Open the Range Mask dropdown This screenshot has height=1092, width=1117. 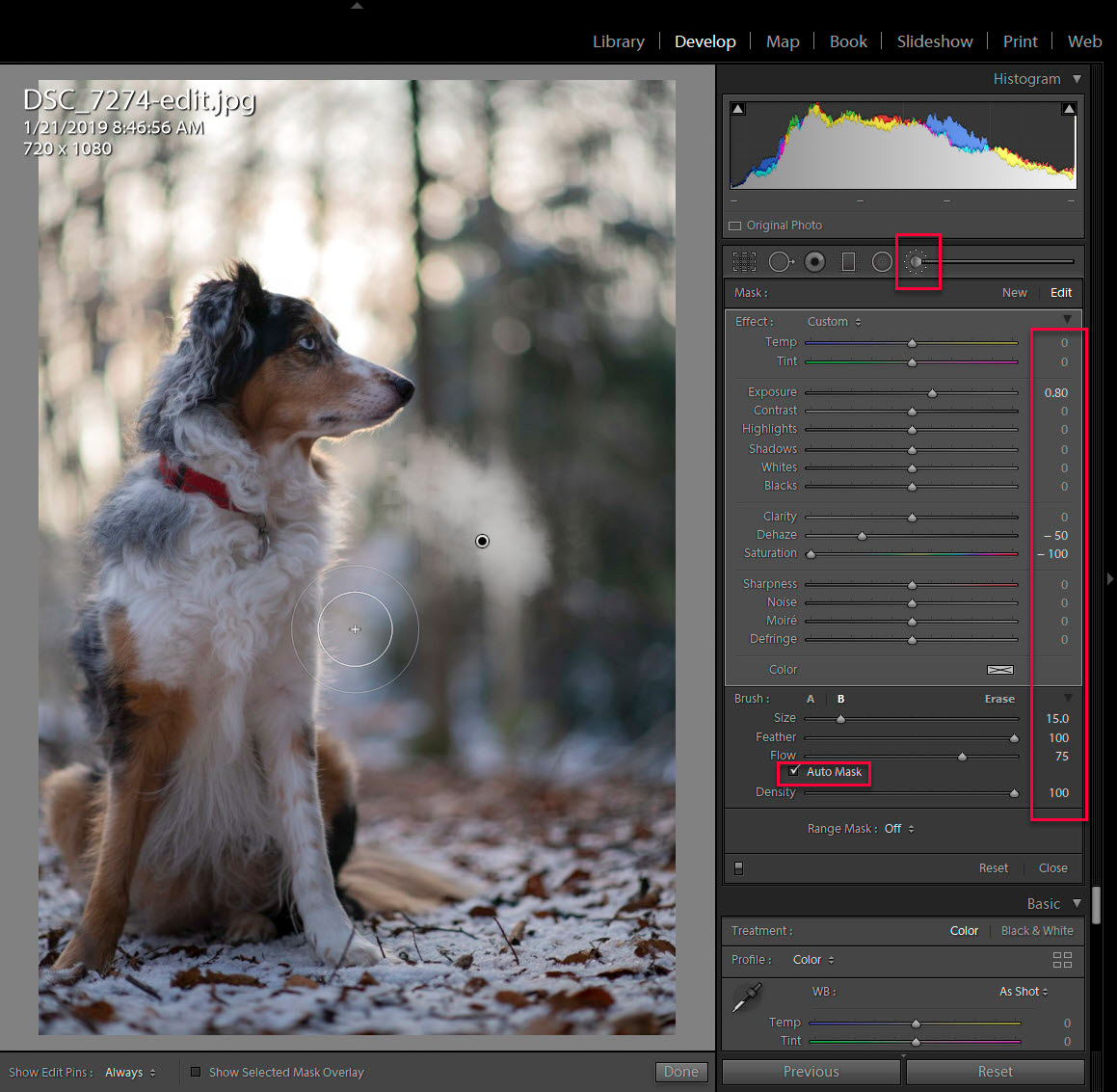(x=898, y=829)
